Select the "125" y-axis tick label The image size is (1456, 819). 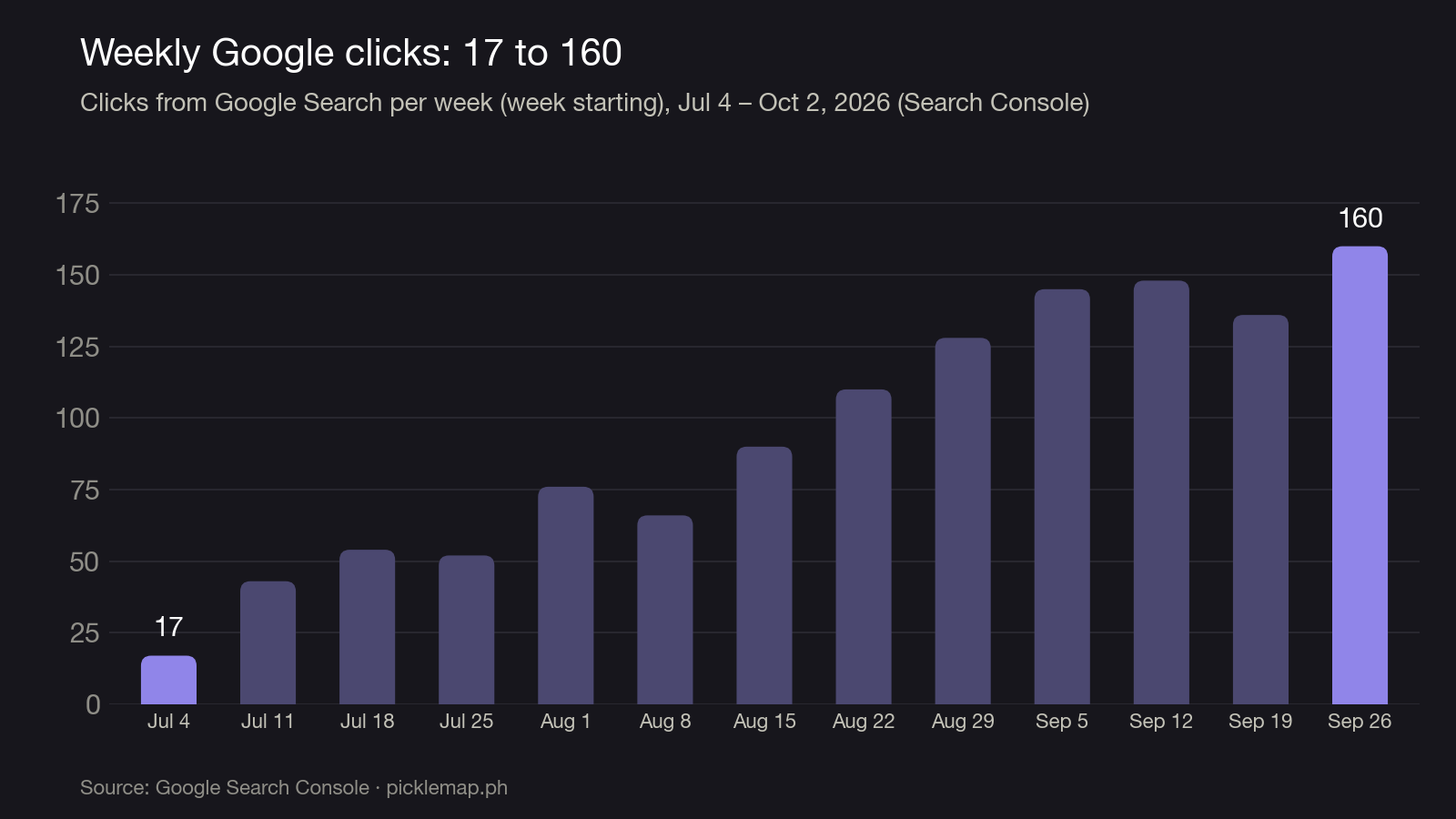tap(77, 347)
